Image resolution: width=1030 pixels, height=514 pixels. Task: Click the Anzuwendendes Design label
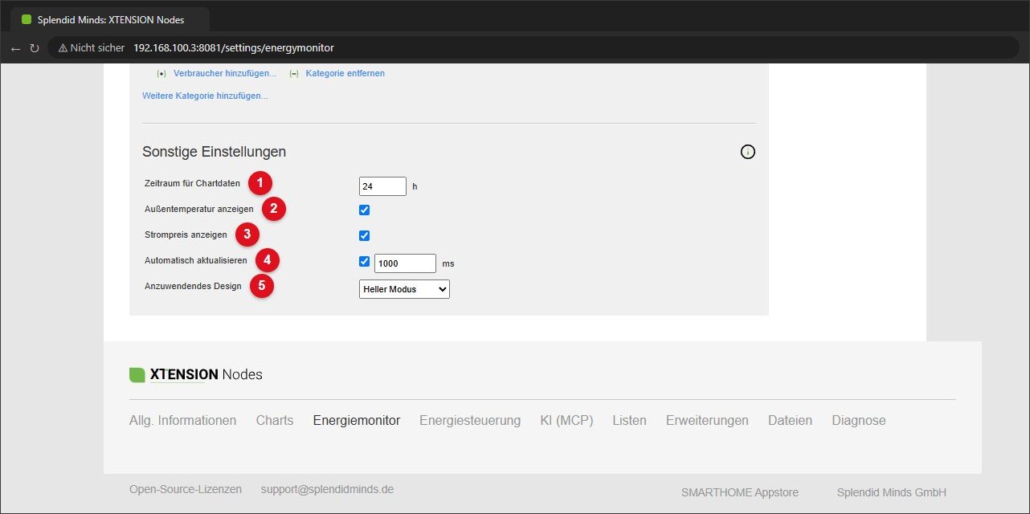point(193,287)
